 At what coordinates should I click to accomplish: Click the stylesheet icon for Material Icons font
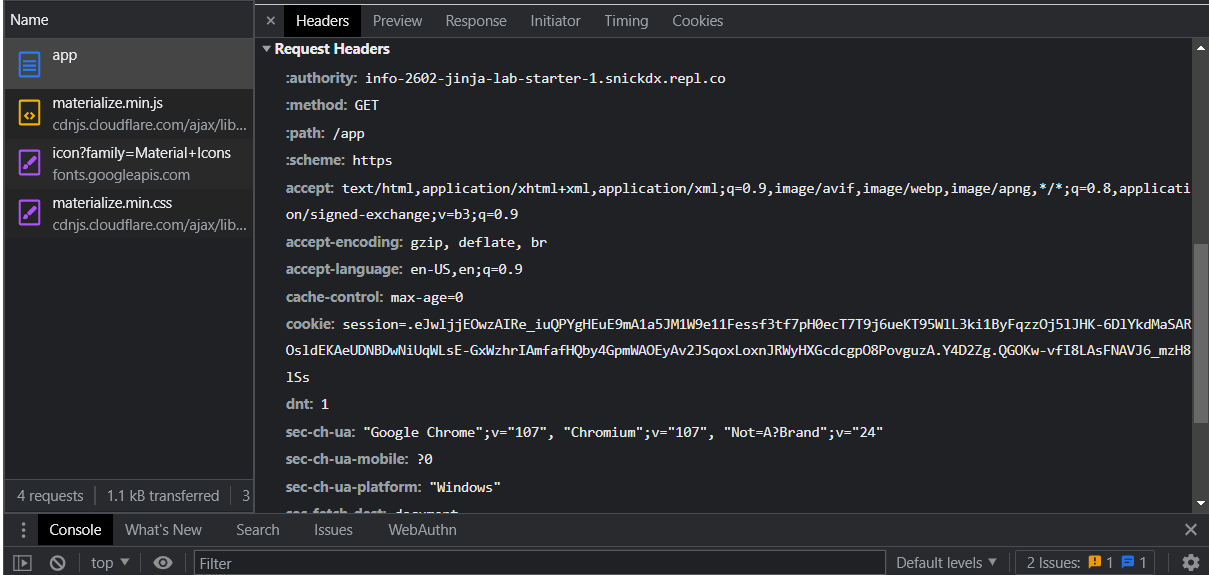coord(30,163)
